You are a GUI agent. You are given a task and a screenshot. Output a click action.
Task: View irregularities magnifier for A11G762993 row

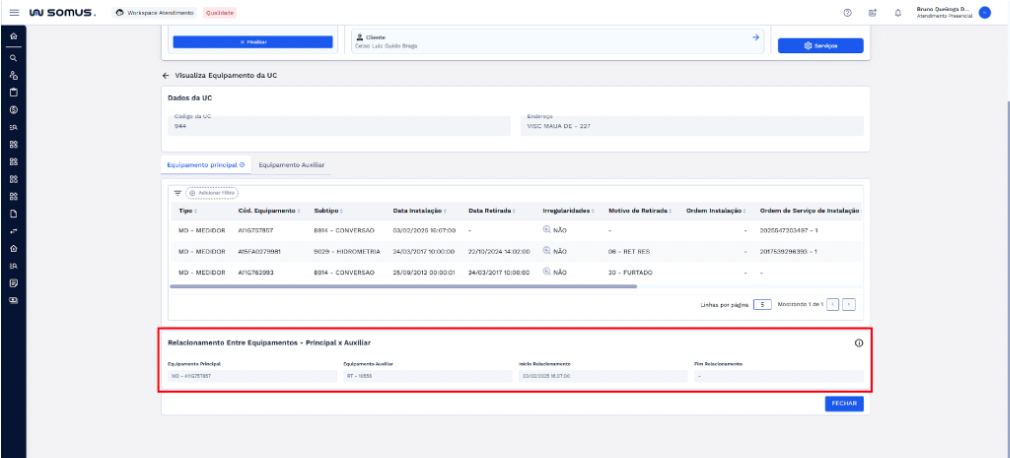(x=547, y=272)
